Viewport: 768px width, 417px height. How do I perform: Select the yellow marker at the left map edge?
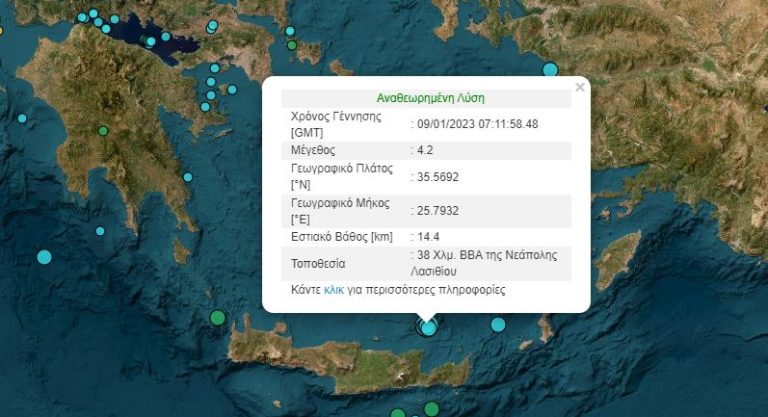[1, 30]
